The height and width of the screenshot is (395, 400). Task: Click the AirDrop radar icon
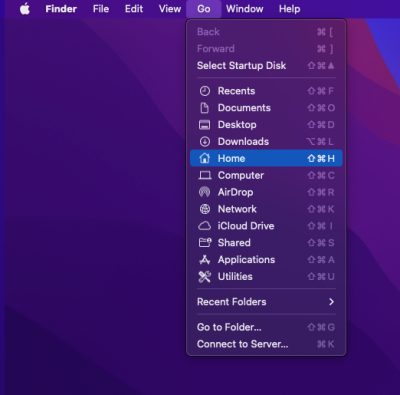(205, 192)
